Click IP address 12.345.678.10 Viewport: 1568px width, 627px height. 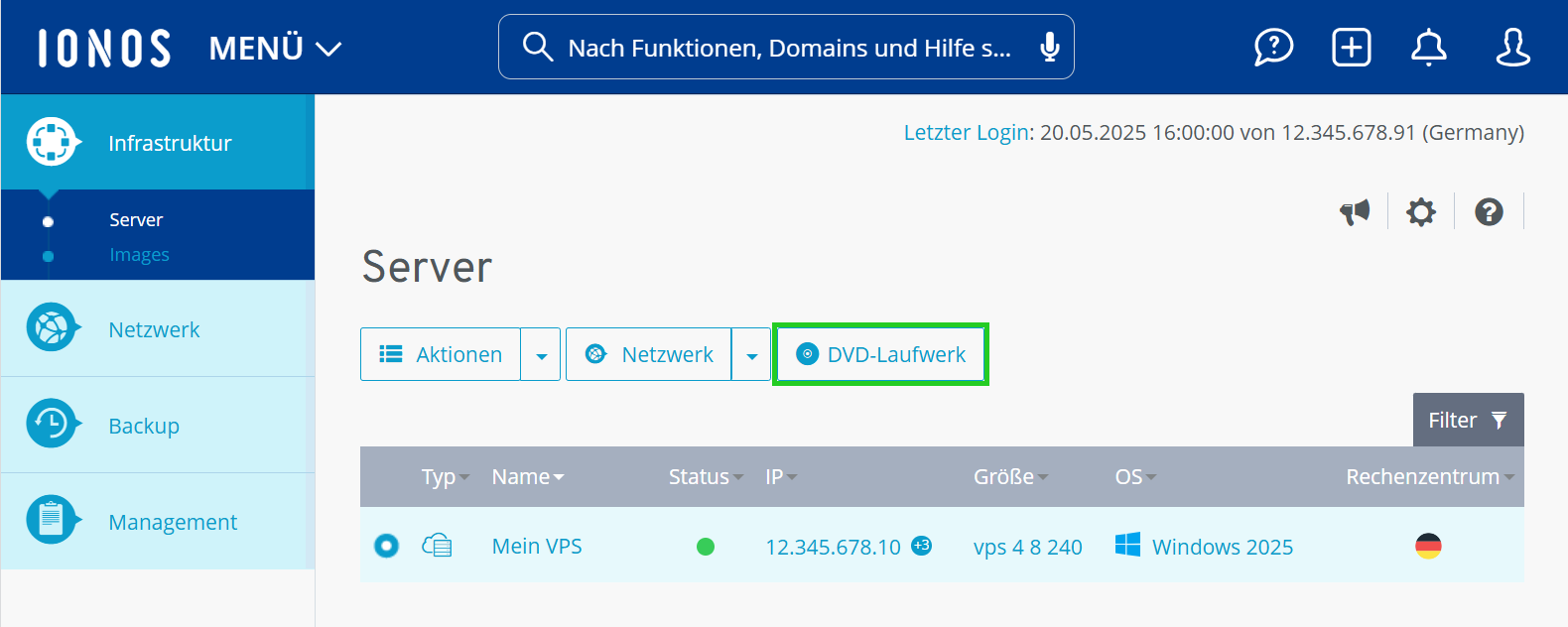[833, 547]
